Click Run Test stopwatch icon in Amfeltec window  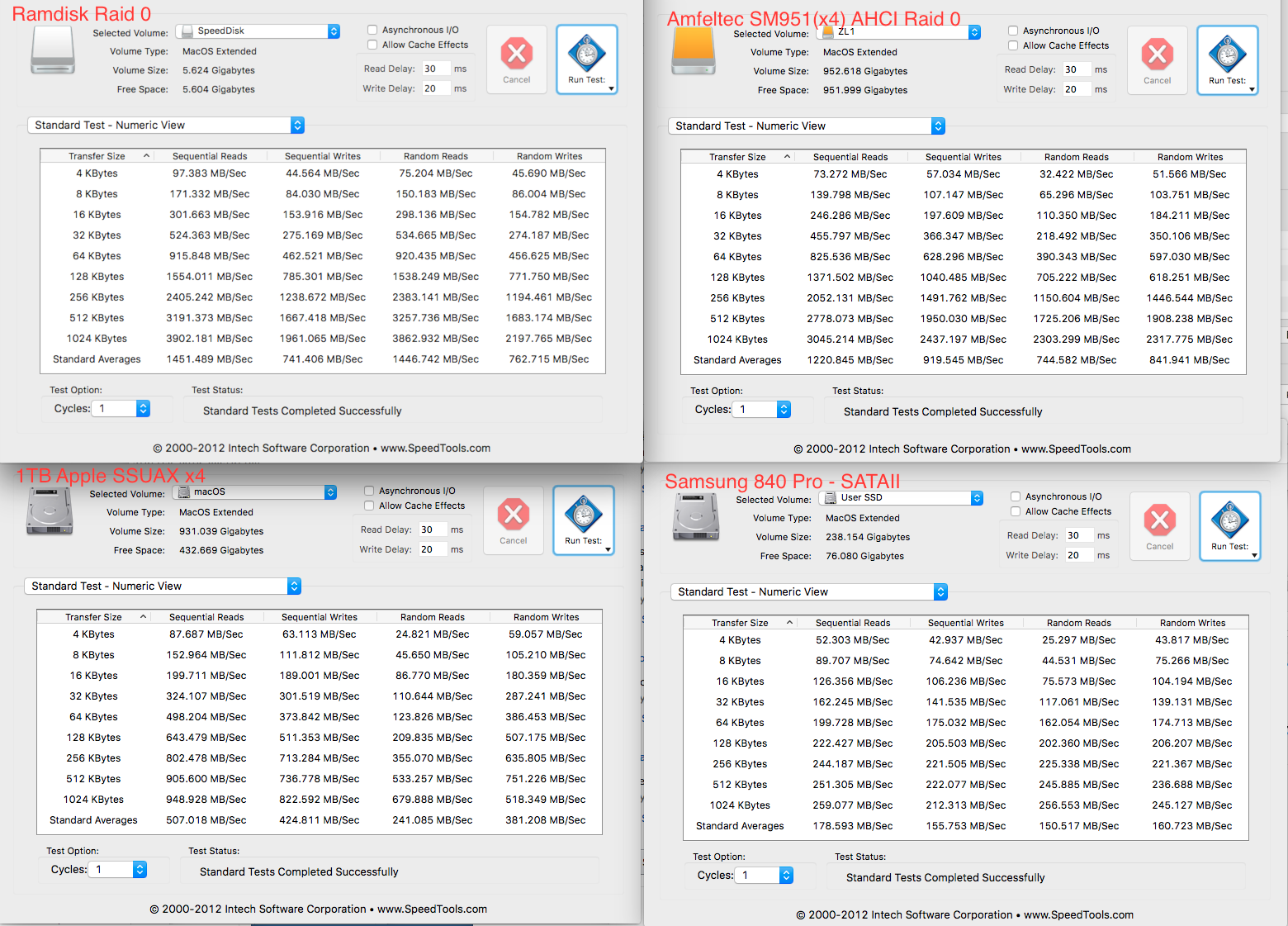pyautogui.click(x=1228, y=55)
